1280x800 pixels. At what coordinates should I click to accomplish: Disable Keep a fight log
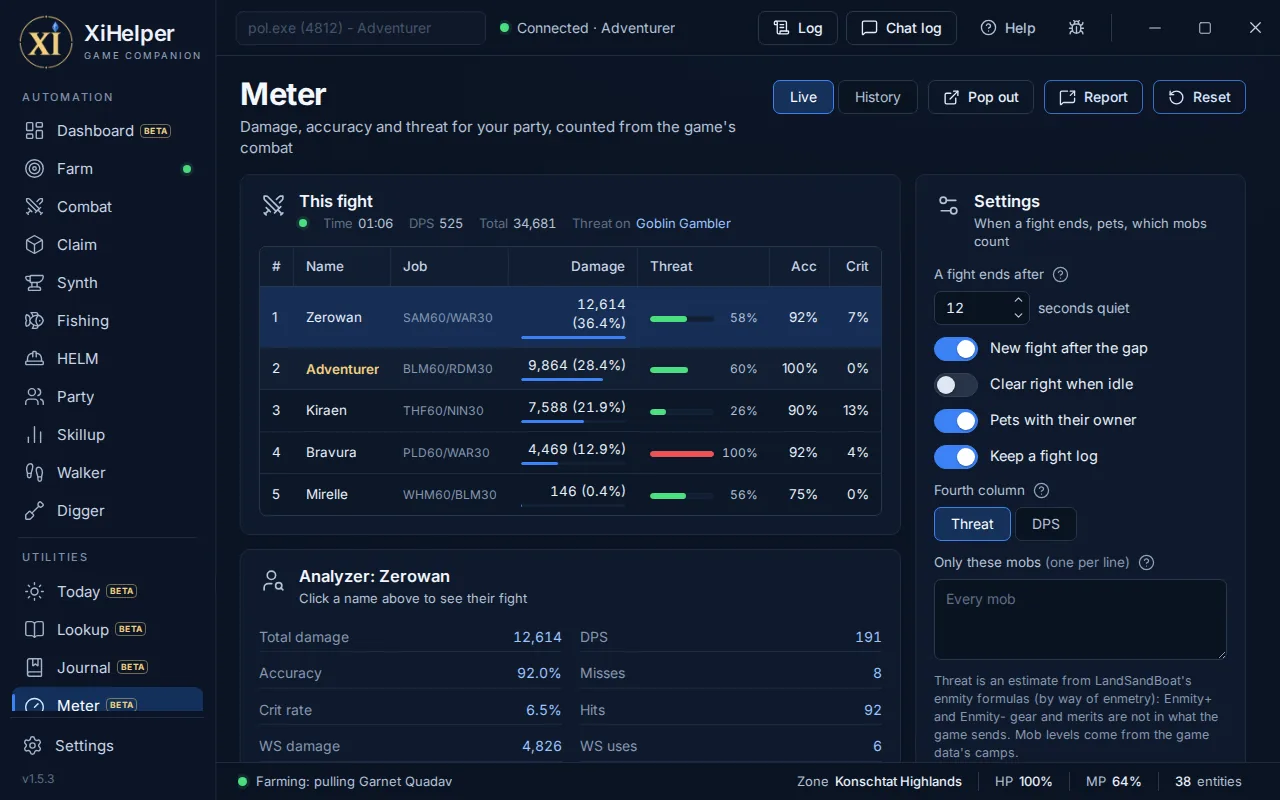click(956, 456)
